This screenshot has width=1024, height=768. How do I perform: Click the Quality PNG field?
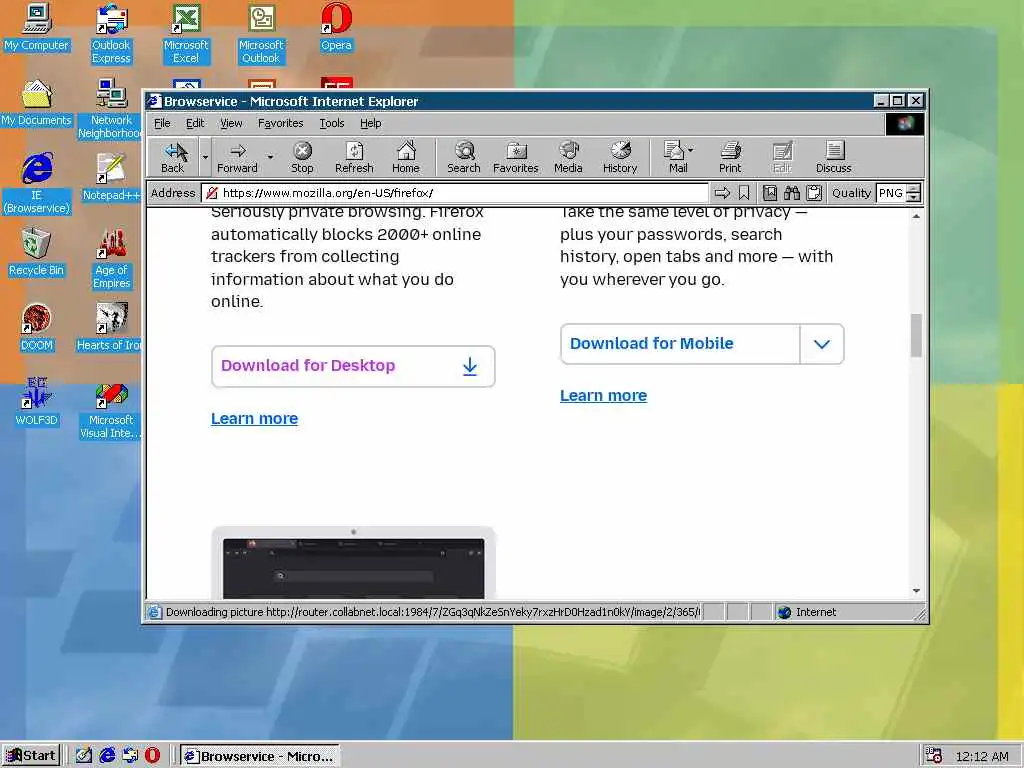[891, 193]
